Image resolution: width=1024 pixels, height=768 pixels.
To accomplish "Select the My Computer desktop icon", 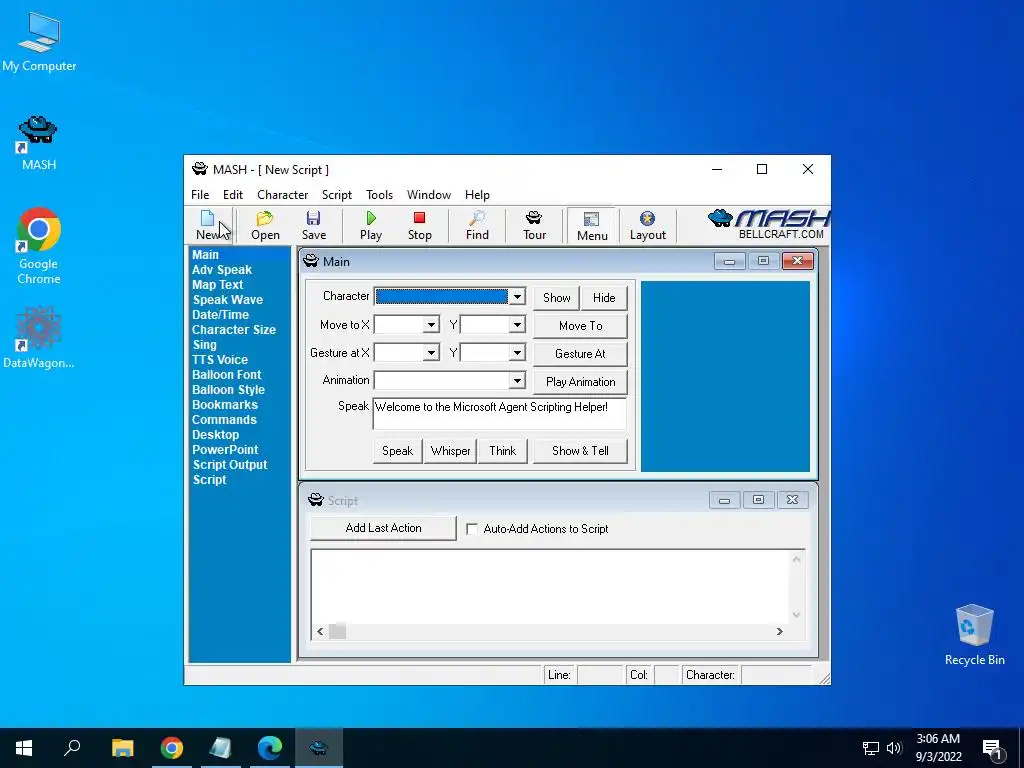I will (39, 42).
